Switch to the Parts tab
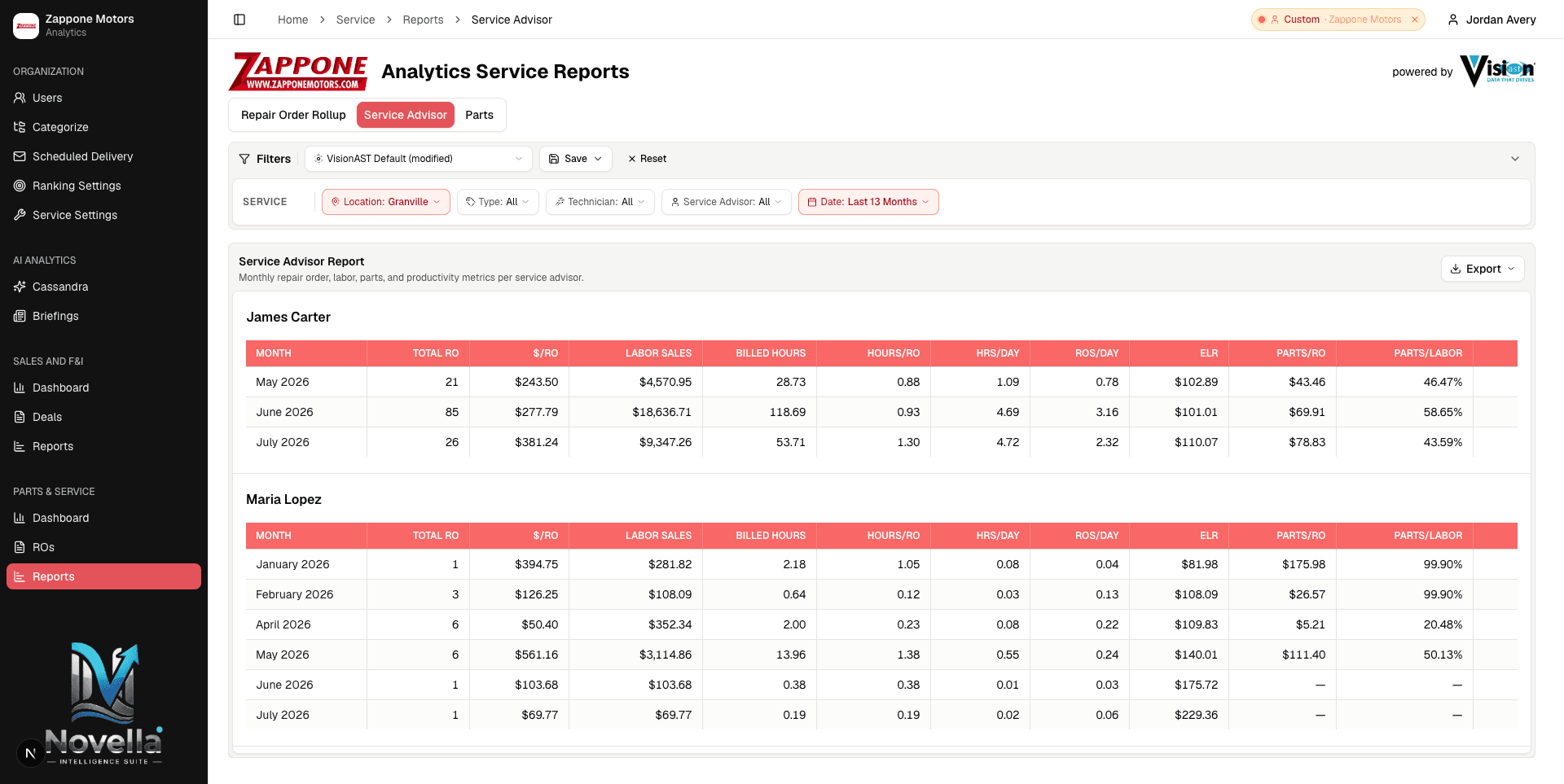Screen dimensions: 1564x784 (480, 115)
